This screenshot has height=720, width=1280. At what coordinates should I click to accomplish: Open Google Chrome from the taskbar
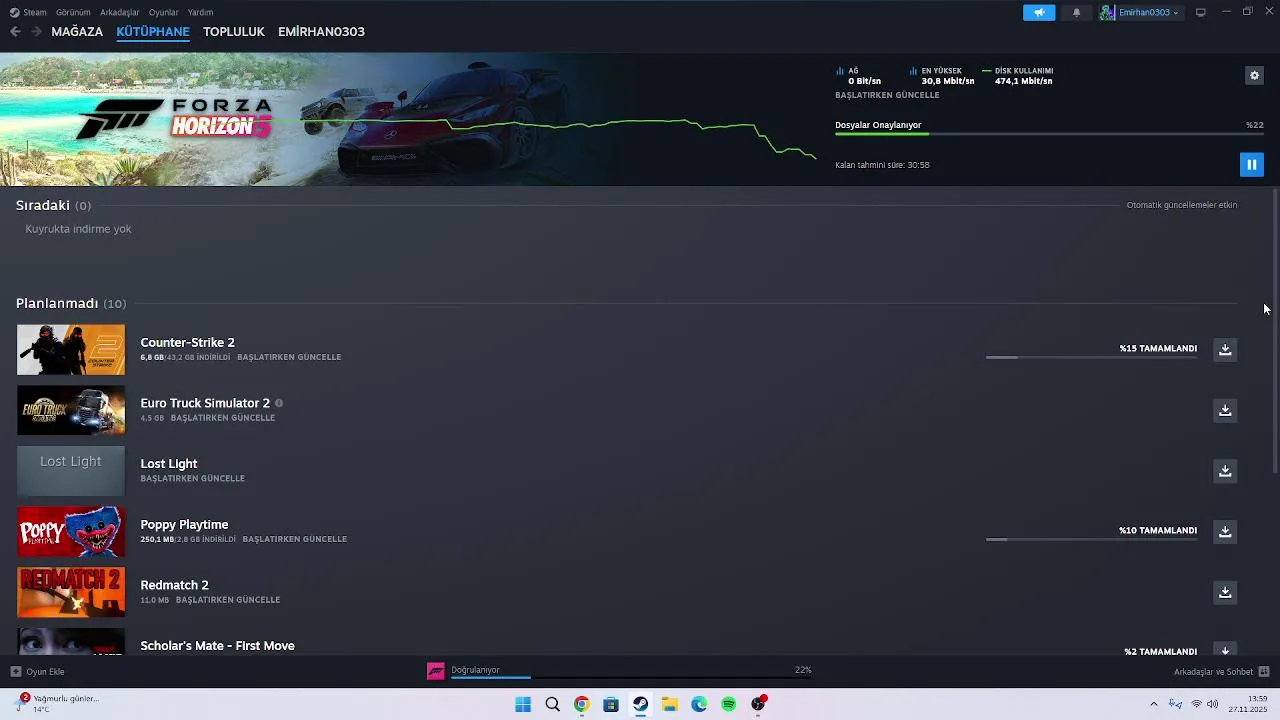(581, 704)
